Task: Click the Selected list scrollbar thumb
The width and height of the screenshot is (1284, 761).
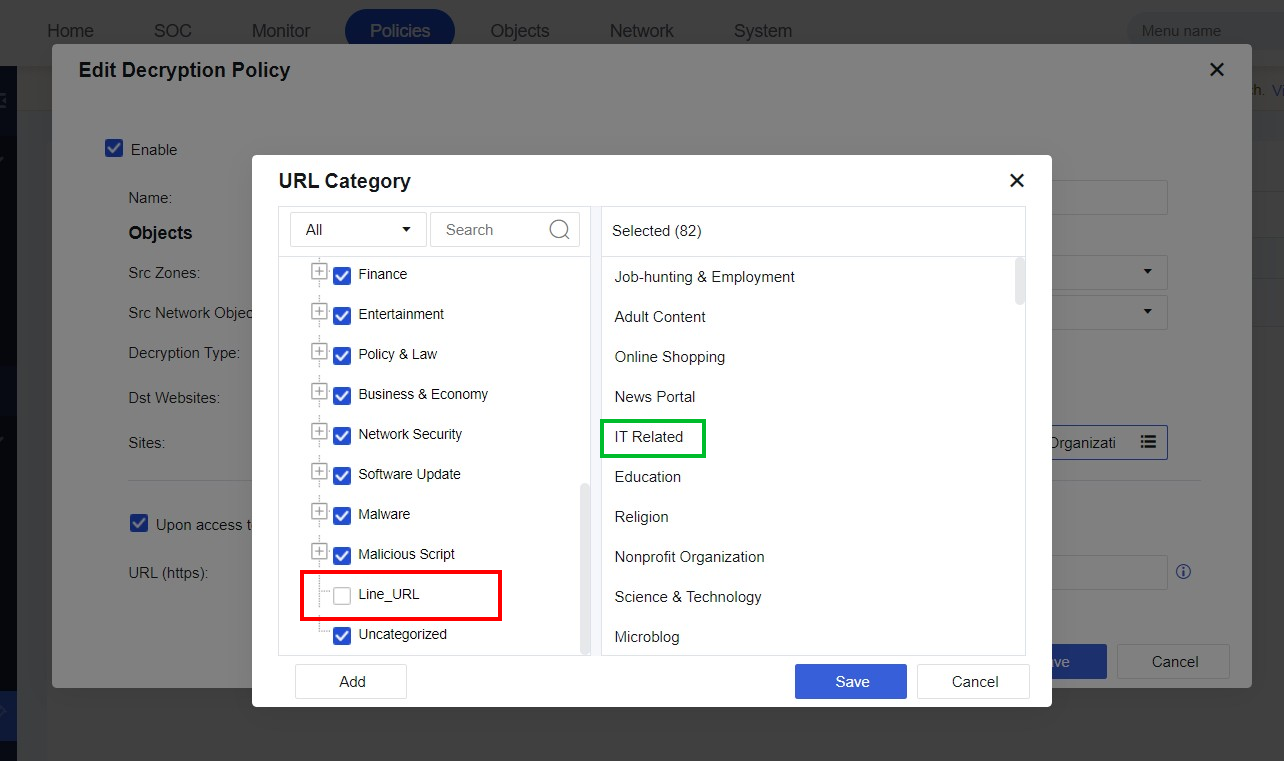Action: tap(1019, 281)
